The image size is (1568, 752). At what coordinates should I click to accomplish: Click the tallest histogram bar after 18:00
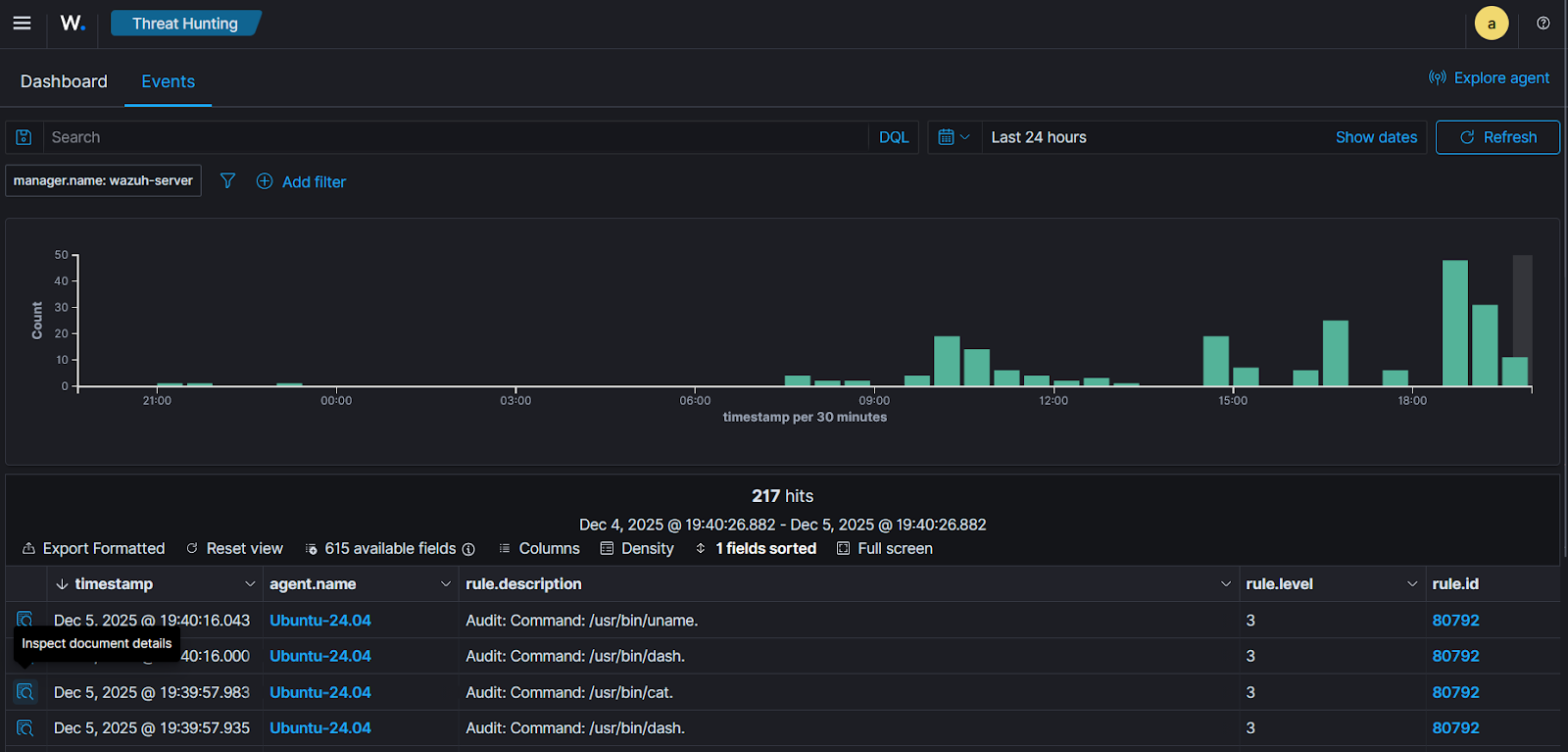tap(1454, 323)
